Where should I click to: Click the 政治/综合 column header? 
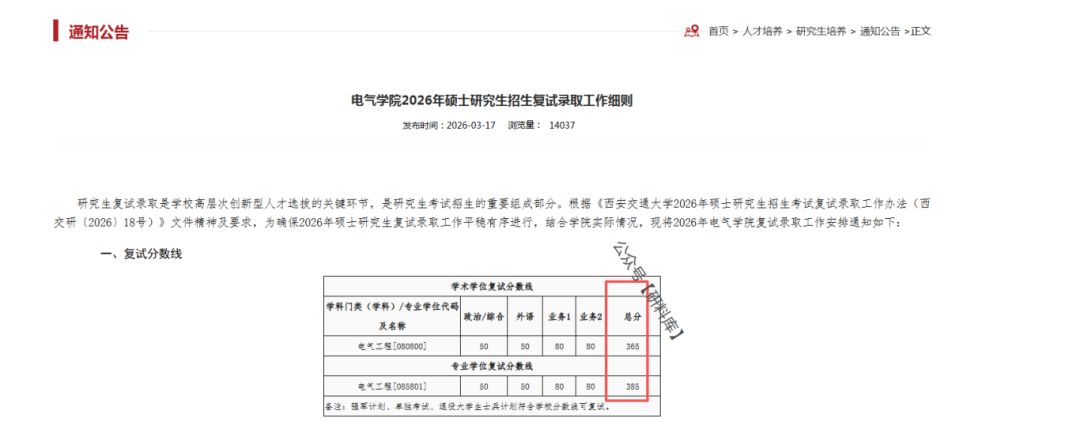point(483,316)
